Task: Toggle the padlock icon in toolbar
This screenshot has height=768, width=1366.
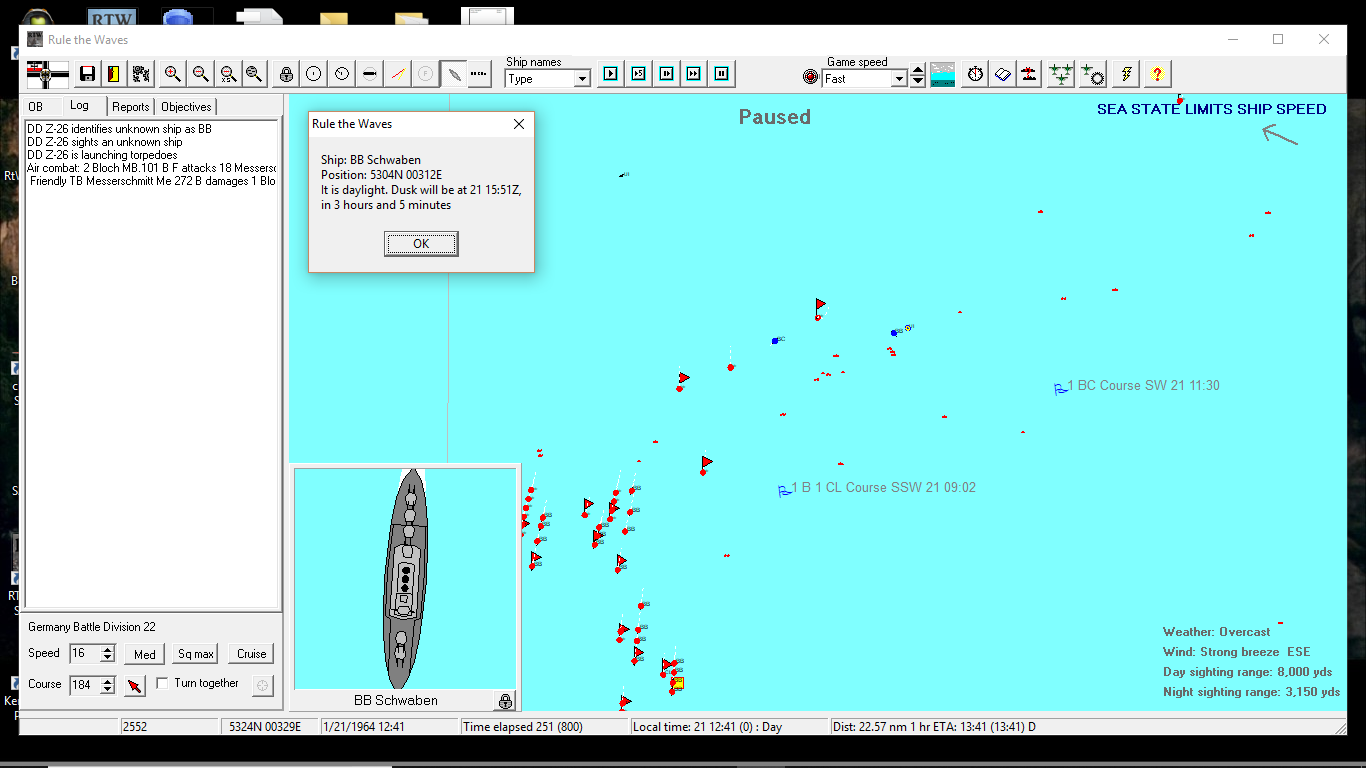Action: [x=286, y=74]
